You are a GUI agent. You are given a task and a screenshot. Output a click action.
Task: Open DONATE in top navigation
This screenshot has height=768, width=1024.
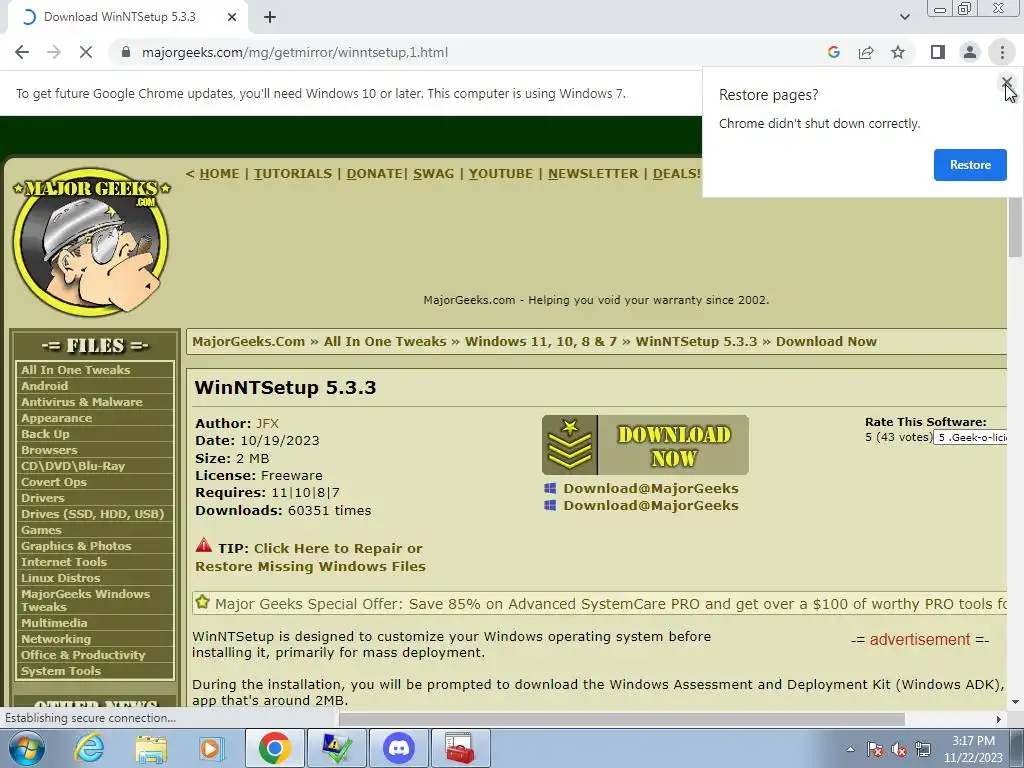374,174
